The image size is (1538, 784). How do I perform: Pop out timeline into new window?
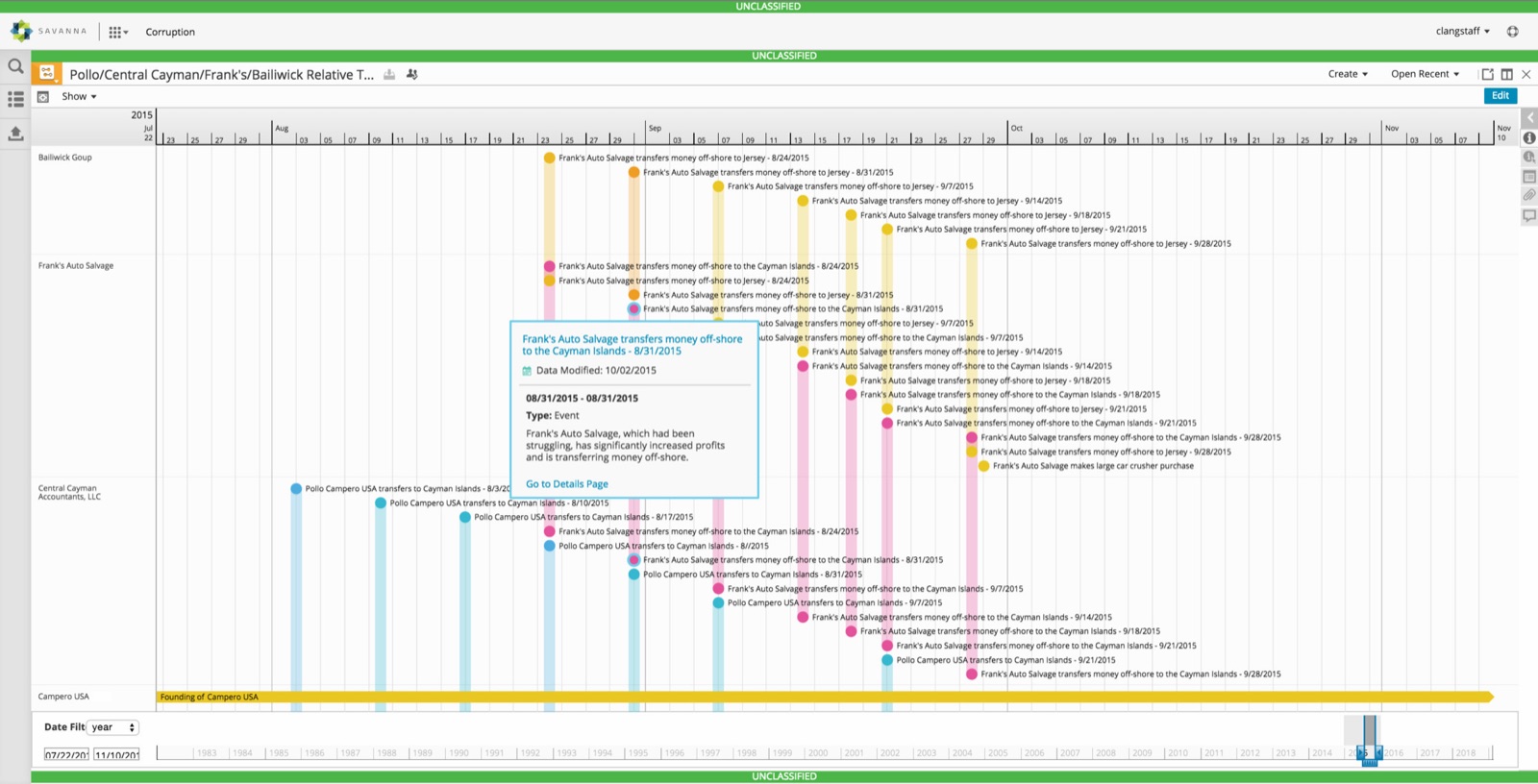(x=1487, y=74)
